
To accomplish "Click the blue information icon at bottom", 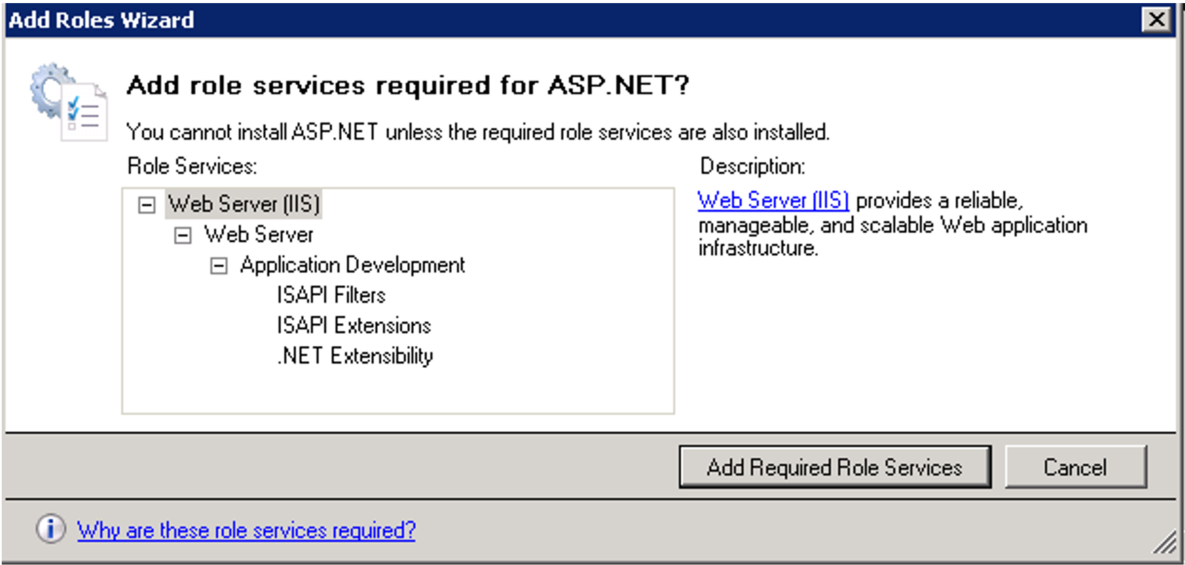I will click(51, 530).
